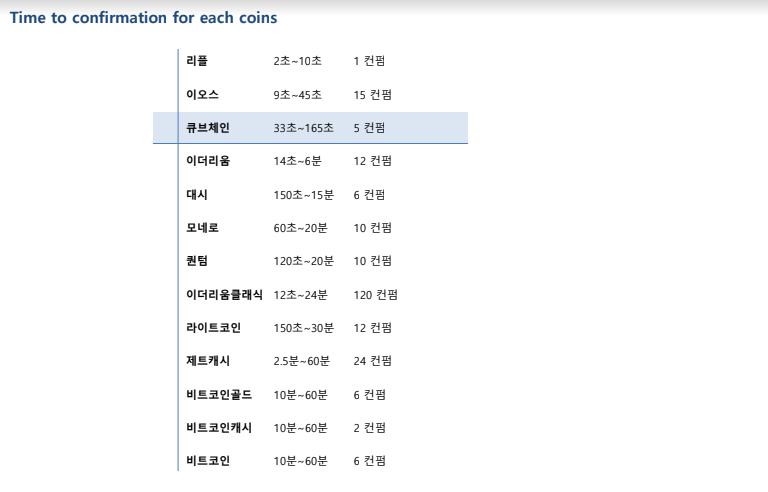The height and width of the screenshot is (492, 768).
Task: Click the 33초~165초 time range
Action: pos(303,128)
